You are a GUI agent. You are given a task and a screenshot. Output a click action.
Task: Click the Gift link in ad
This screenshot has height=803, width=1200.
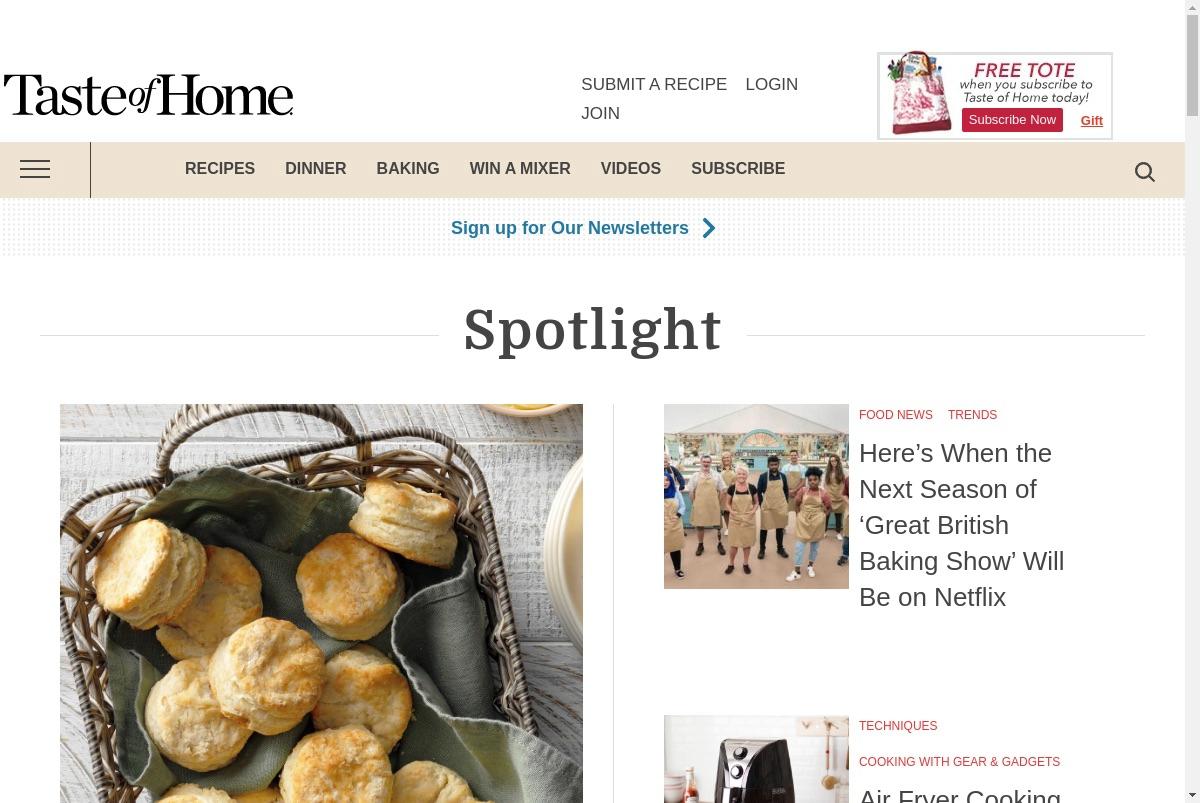[x=1091, y=121]
